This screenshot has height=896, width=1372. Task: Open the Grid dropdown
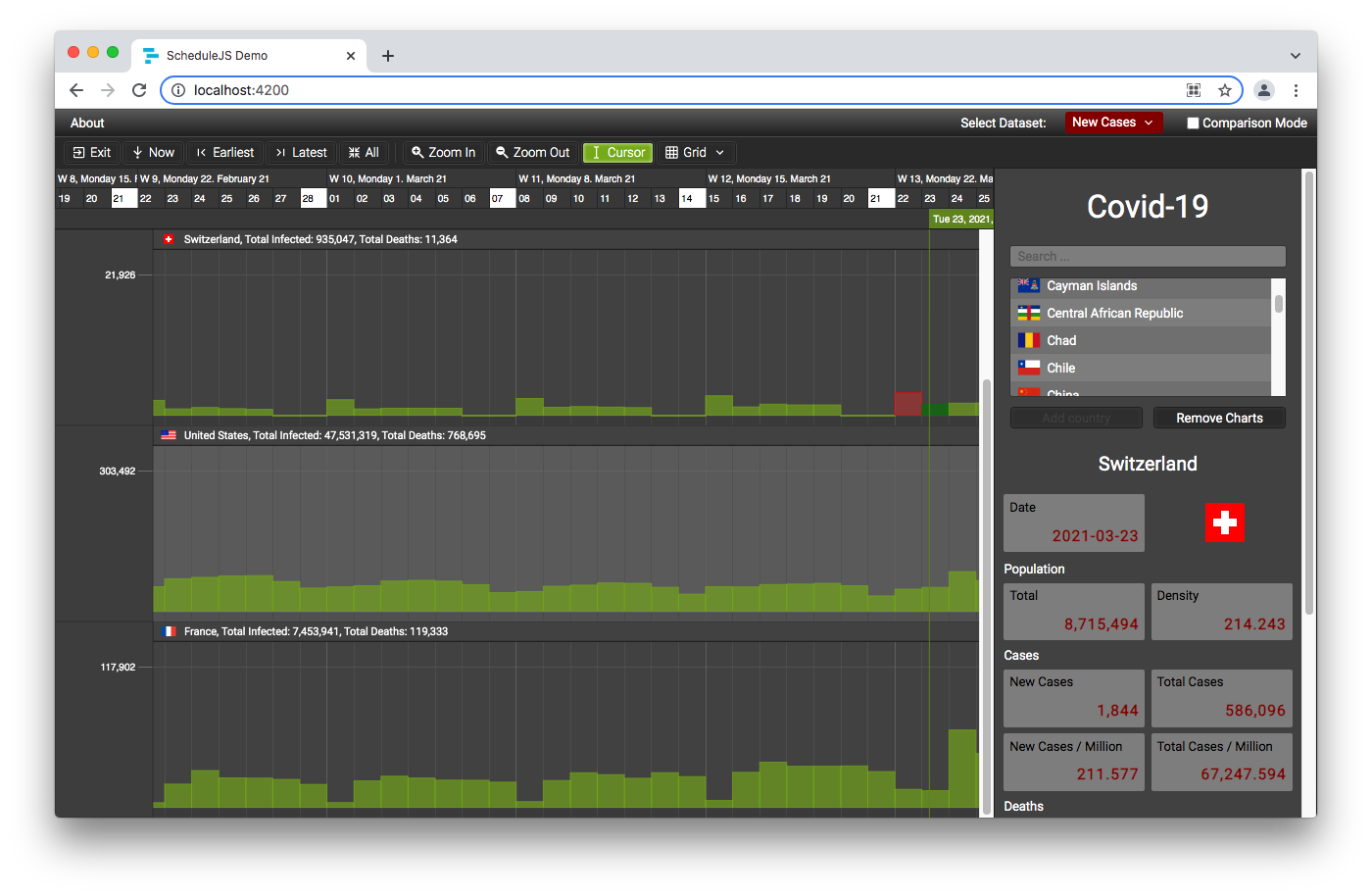coord(695,152)
